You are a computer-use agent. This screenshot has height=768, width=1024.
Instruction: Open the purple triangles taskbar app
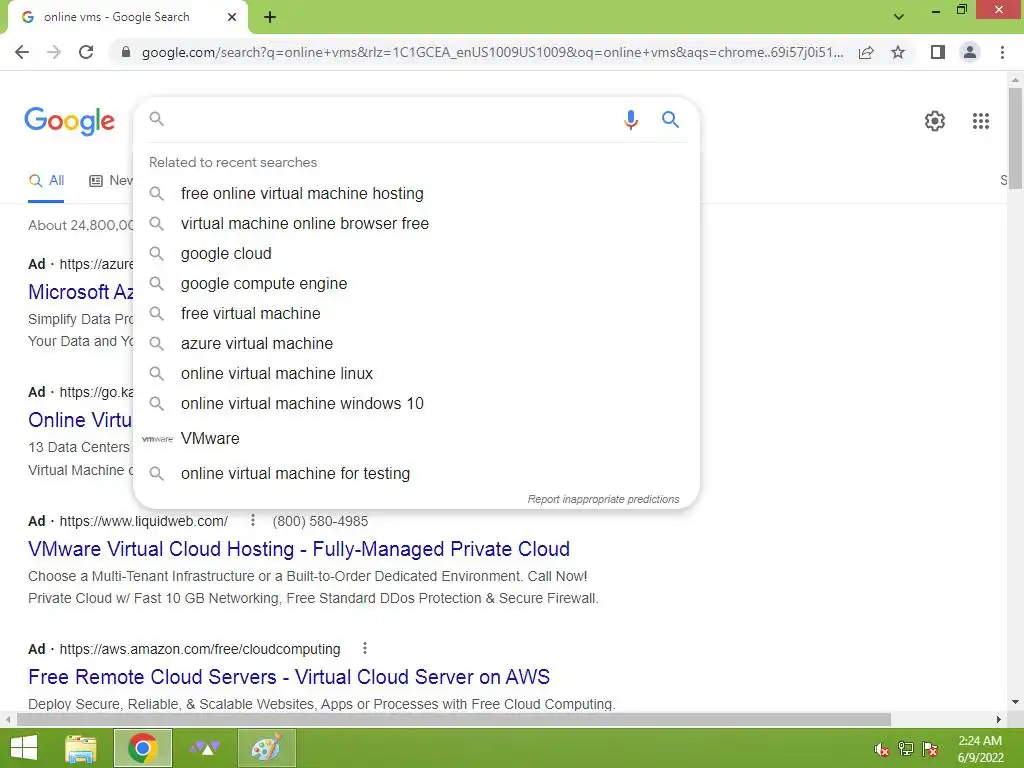tap(205, 748)
